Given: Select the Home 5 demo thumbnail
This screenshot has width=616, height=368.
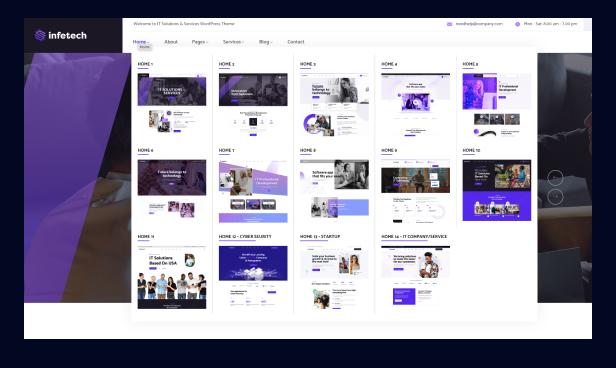Looking at the screenshot, I should click(x=497, y=105).
